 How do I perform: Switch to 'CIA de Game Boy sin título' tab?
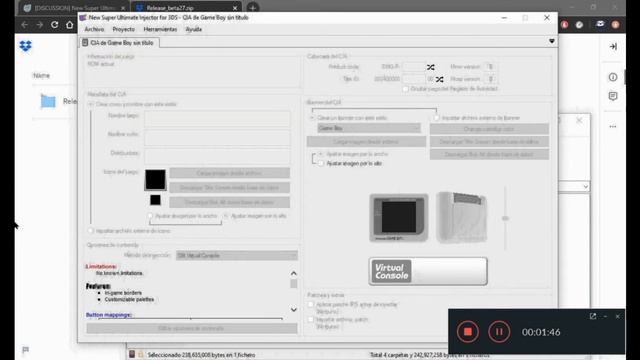(118, 43)
